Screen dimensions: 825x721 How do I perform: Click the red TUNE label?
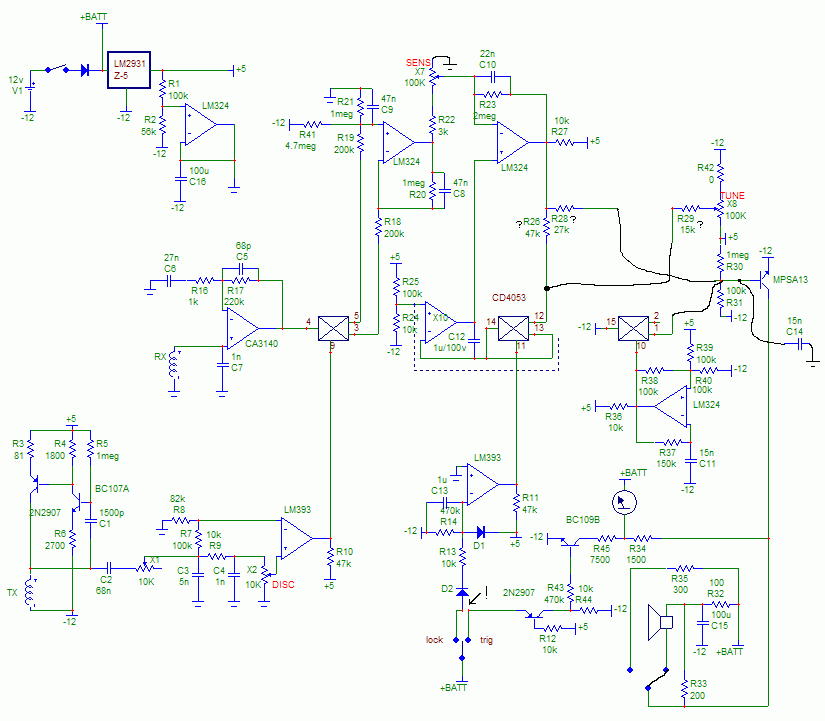732,195
